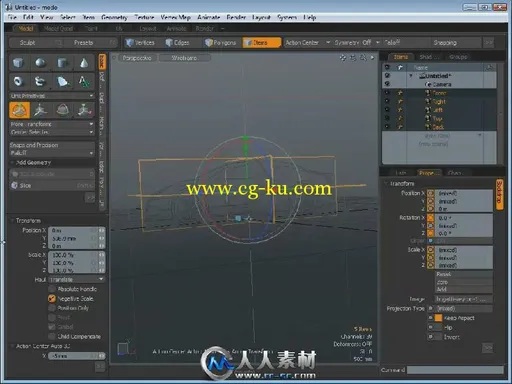Toggle the Child Compensate checkbox
This screenshot has width=512, height=384.
[x=52, y=336]
